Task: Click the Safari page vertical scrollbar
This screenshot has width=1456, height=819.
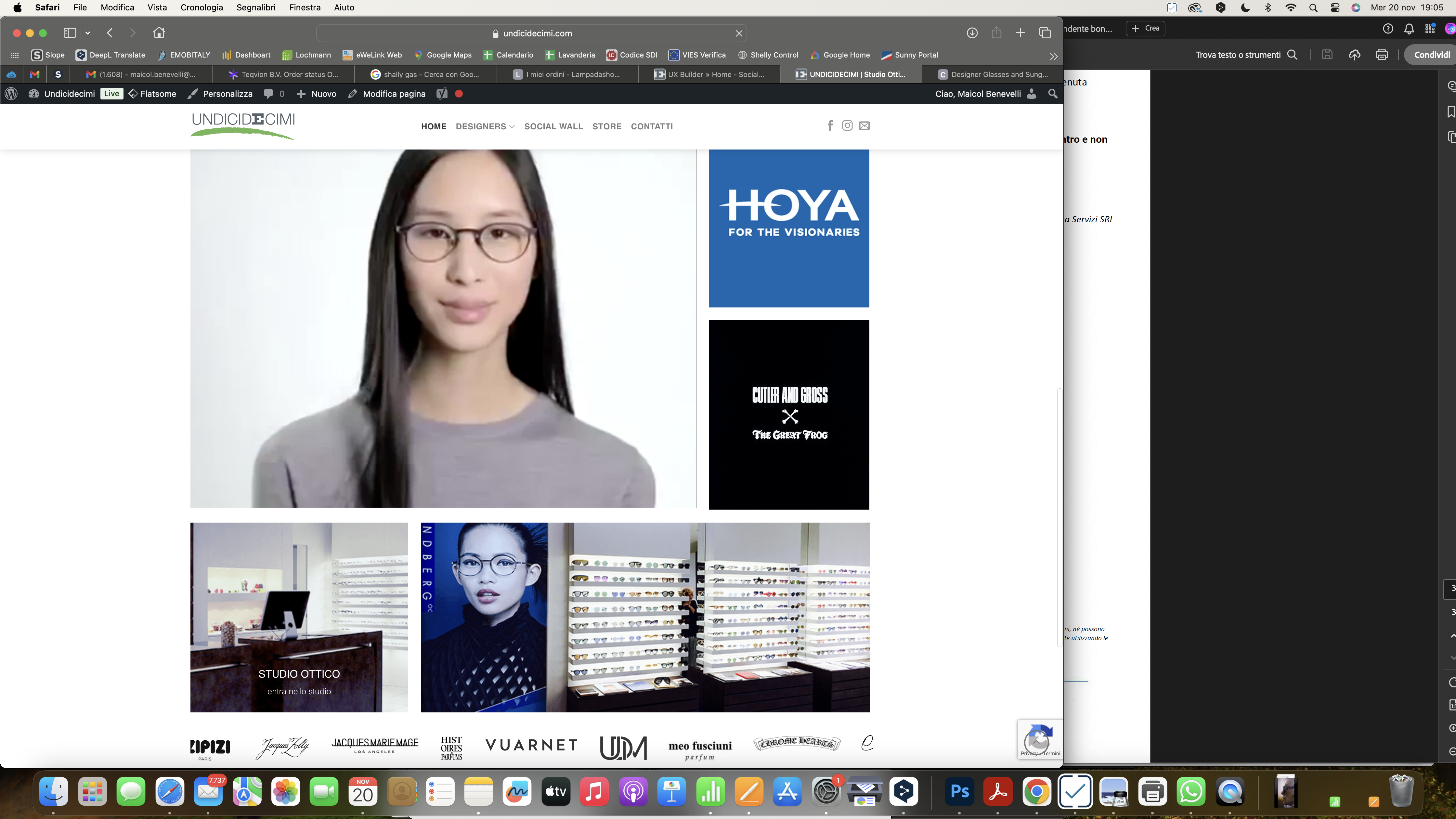Action: [1059, 517]
